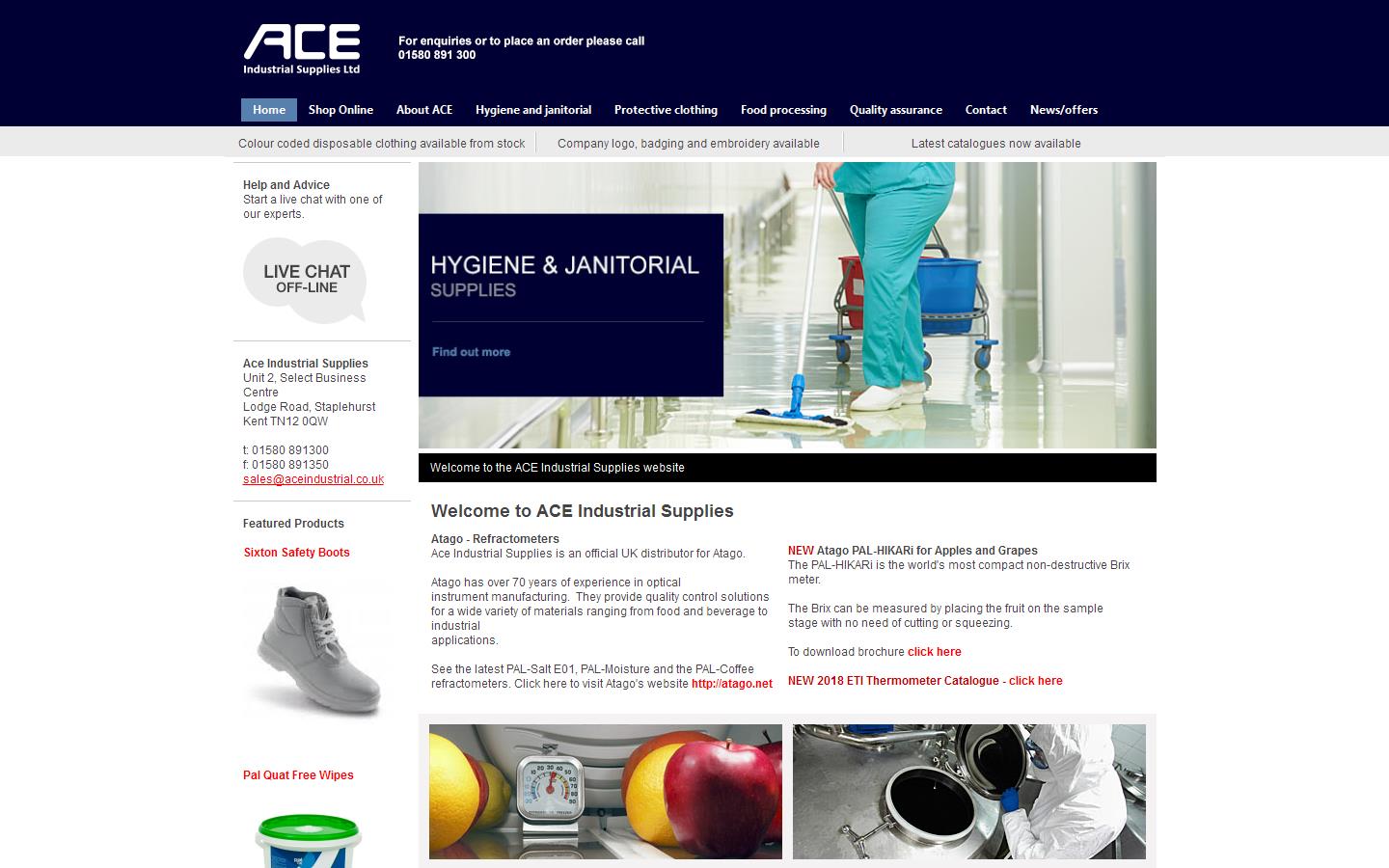Select Hygiene and janitorial from navigation

(532, 109)
